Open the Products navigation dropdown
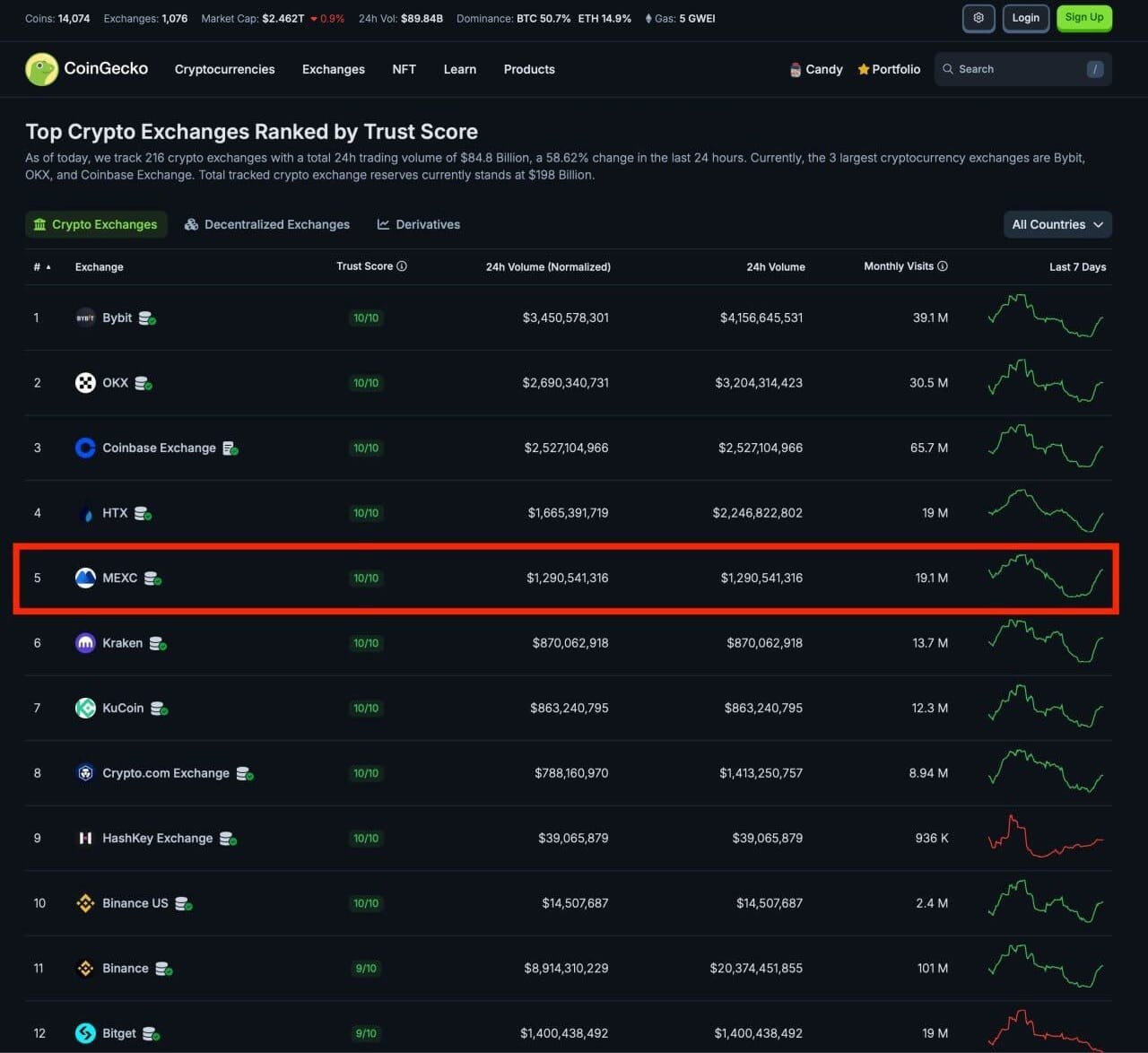Image resolution: width=1148 pixels, height=1053 pixels. 529,69
